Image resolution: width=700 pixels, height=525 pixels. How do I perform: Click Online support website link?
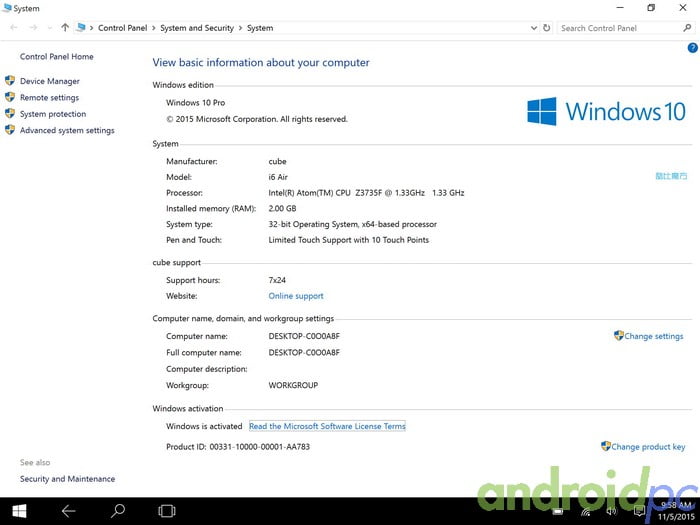pyautogui.click(x=296, y=296)
